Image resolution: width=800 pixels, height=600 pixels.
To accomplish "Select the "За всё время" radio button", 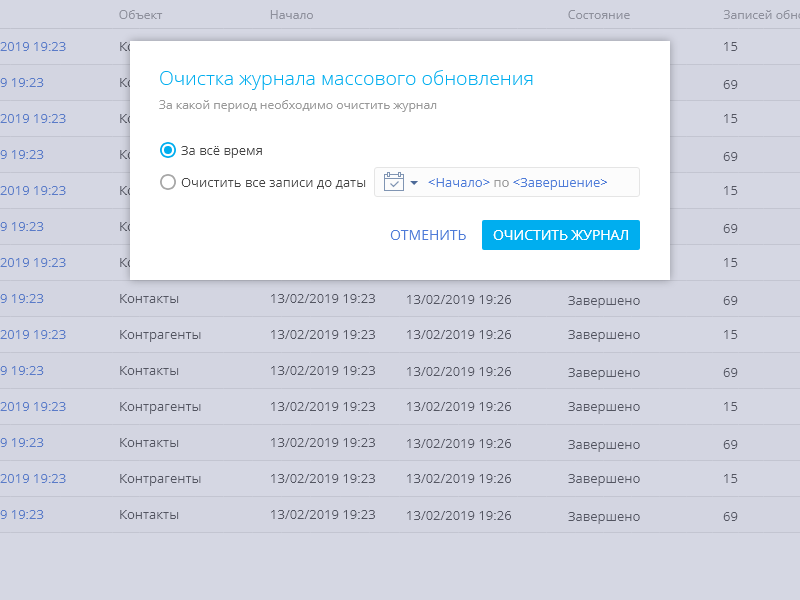I will tap(168, 150).
